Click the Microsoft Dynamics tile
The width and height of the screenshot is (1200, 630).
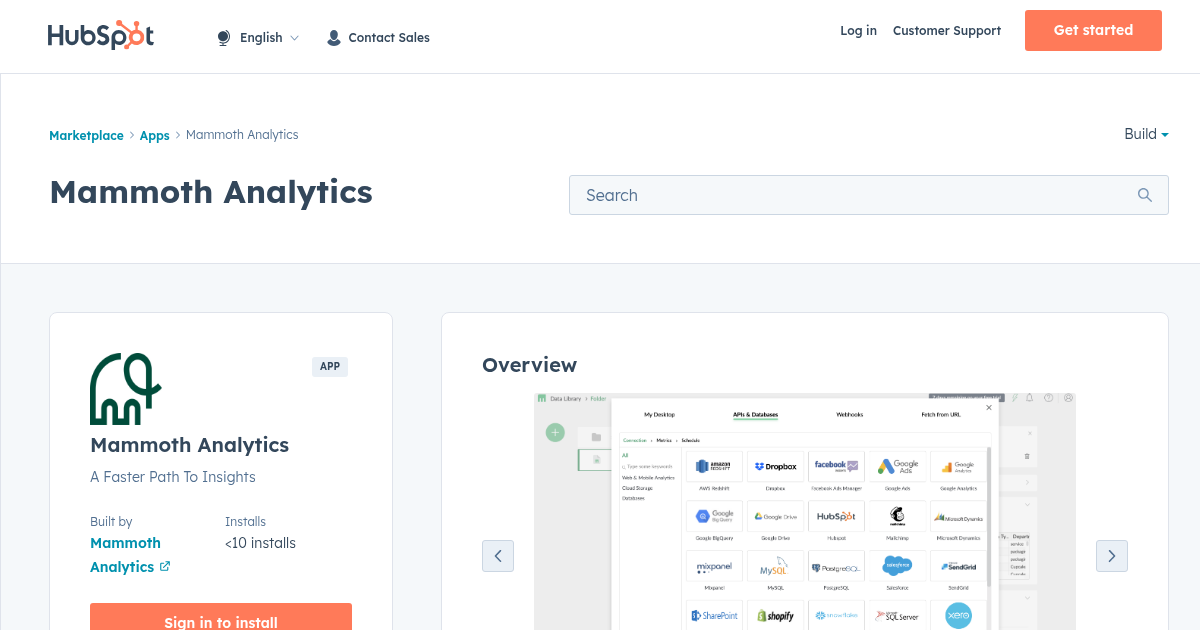(958, 517)
